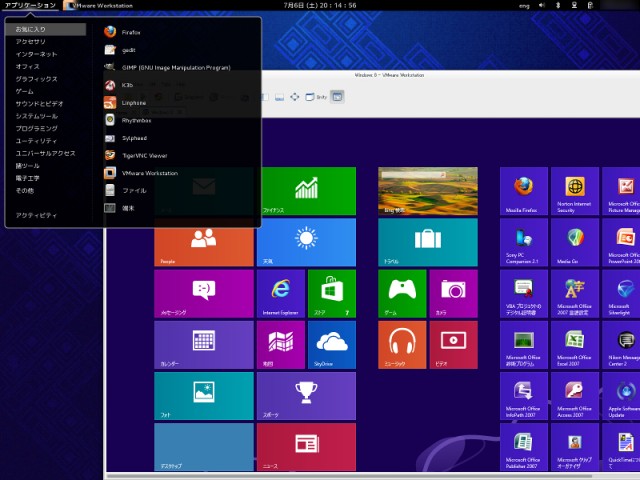Viewport: 640px width, 480px height.
Task: Launch Firefox from the favorites list
Action: click(x=122, y=32)
